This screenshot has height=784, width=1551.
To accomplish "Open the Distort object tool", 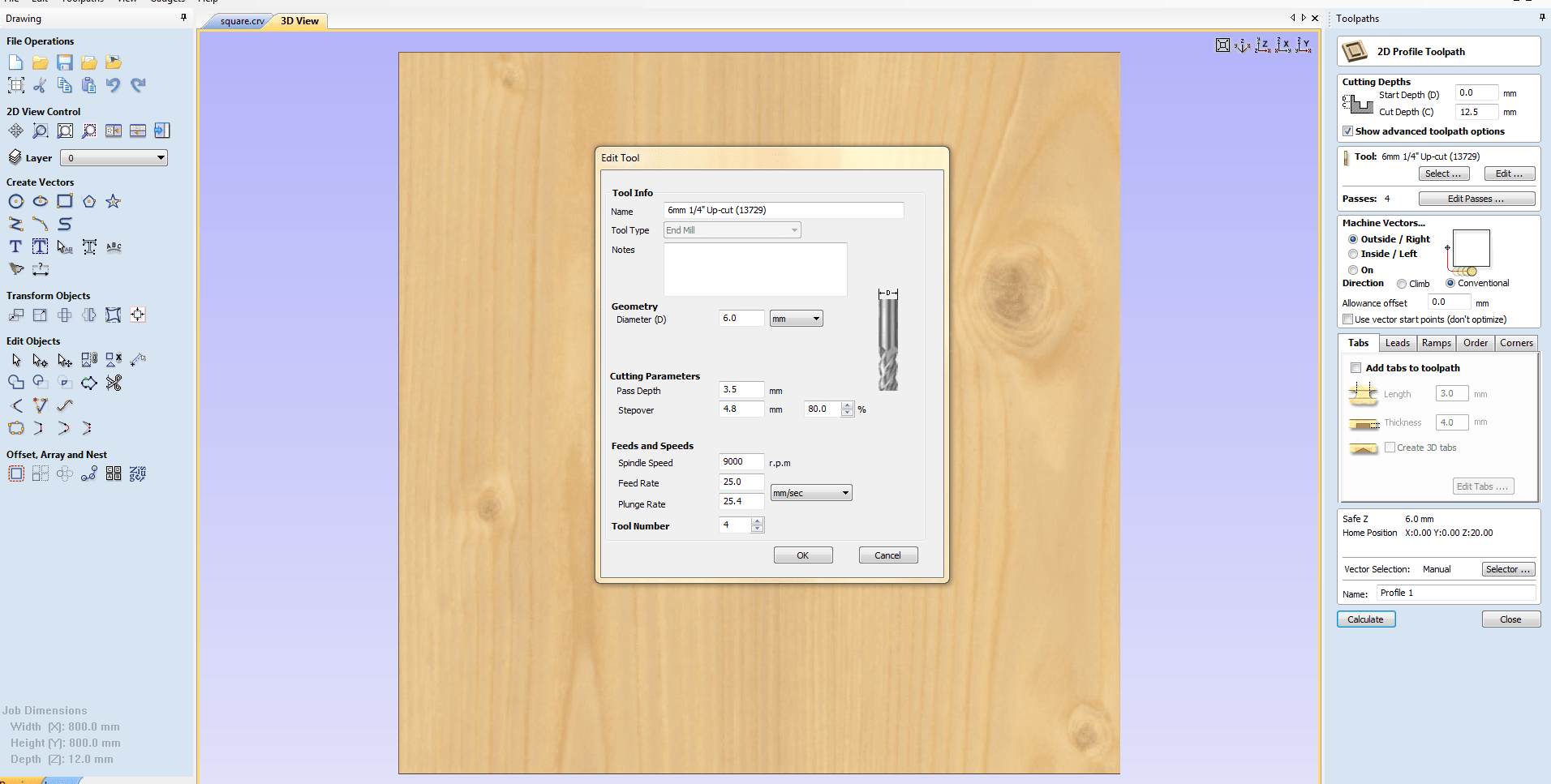I will (114, 315).
